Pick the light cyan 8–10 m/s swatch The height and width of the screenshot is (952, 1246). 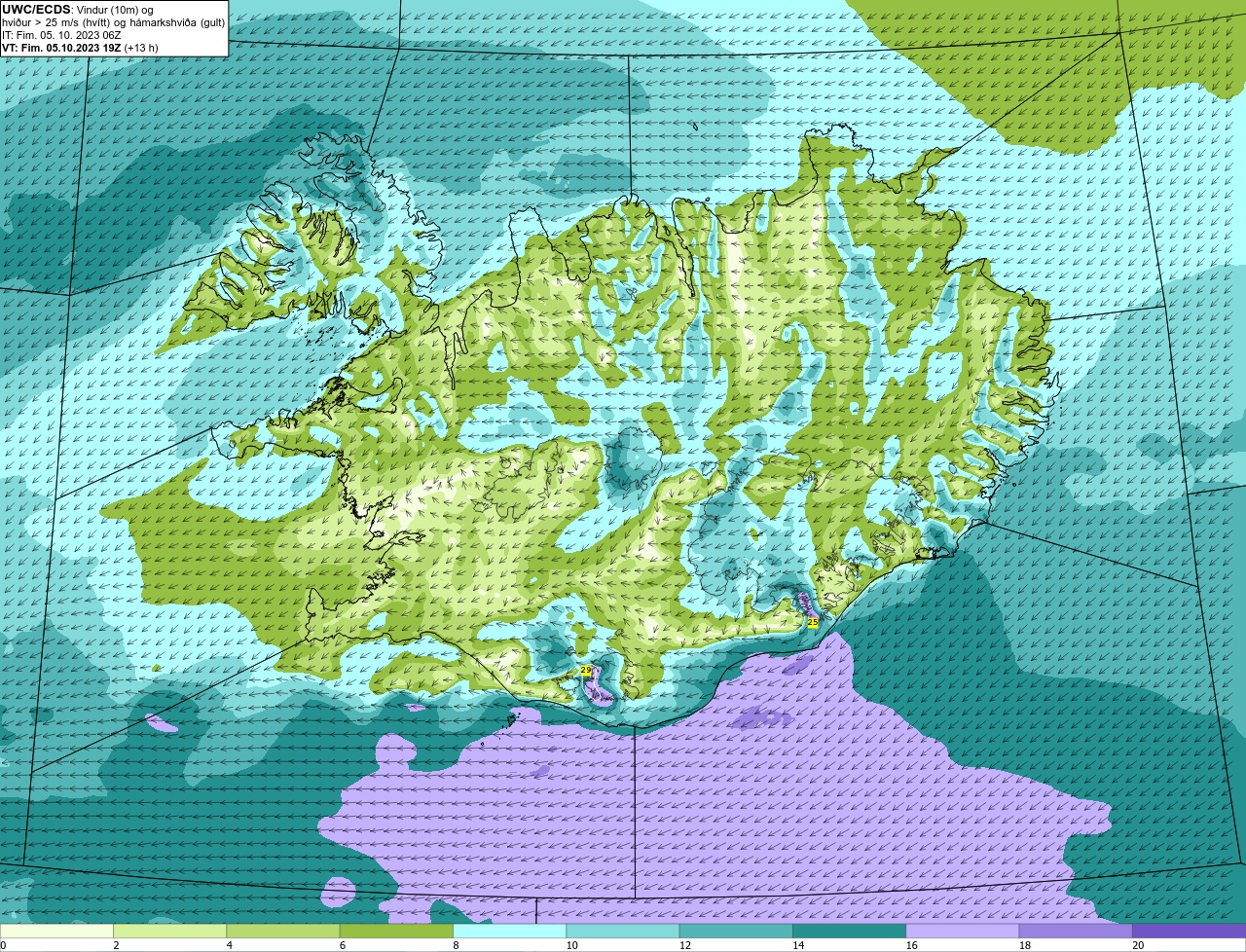click(x=510, y=932)
